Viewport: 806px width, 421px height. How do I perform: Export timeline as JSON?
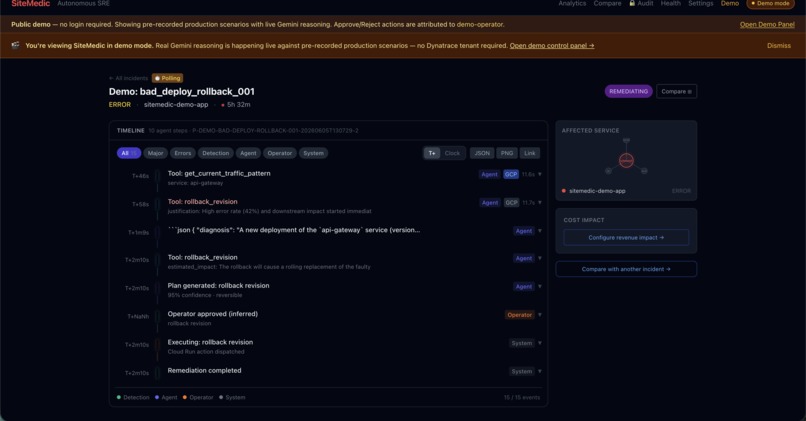click(482, 153)
